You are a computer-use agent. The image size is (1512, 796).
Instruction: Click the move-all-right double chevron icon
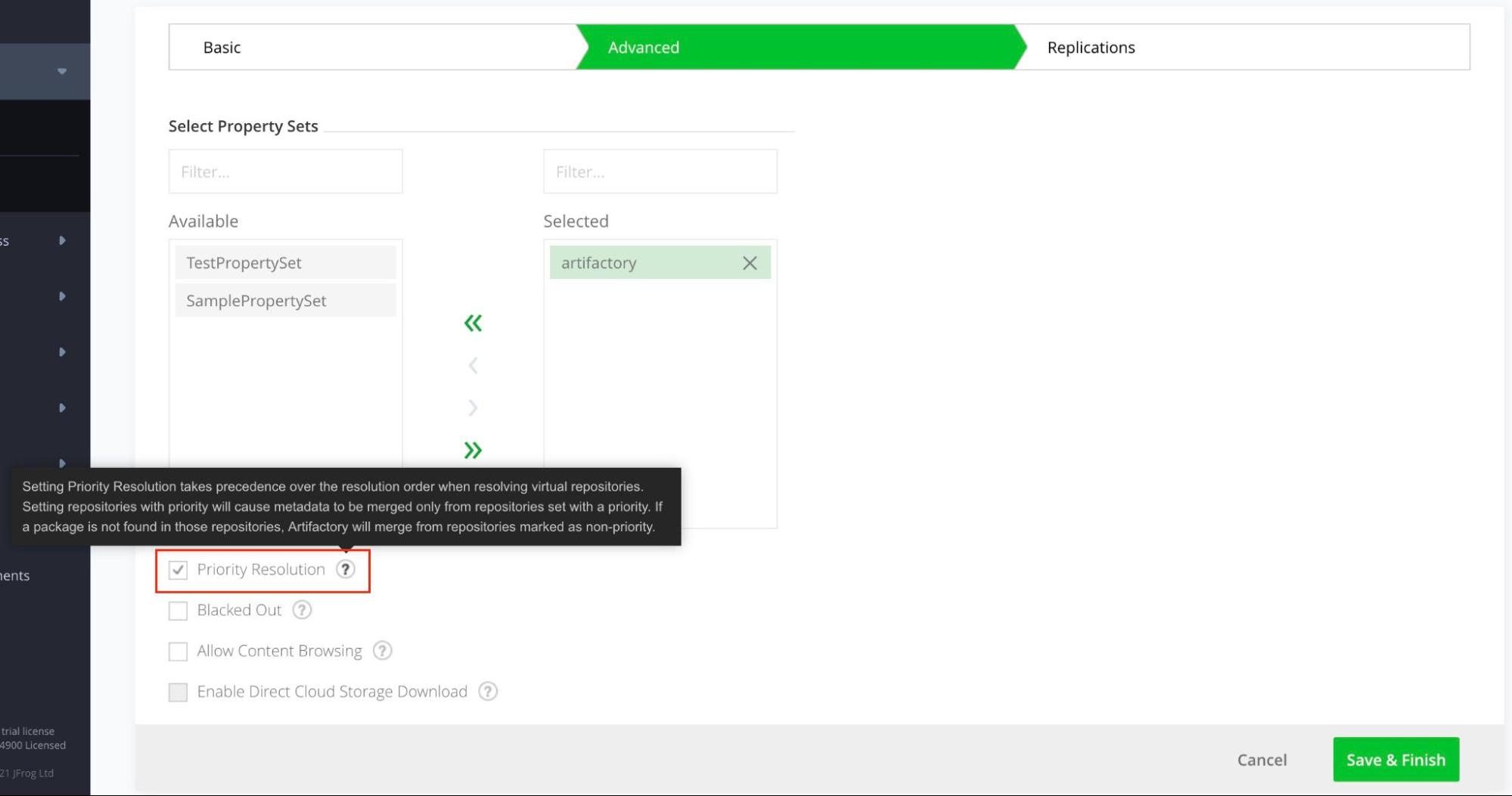[x=473, y=451]
